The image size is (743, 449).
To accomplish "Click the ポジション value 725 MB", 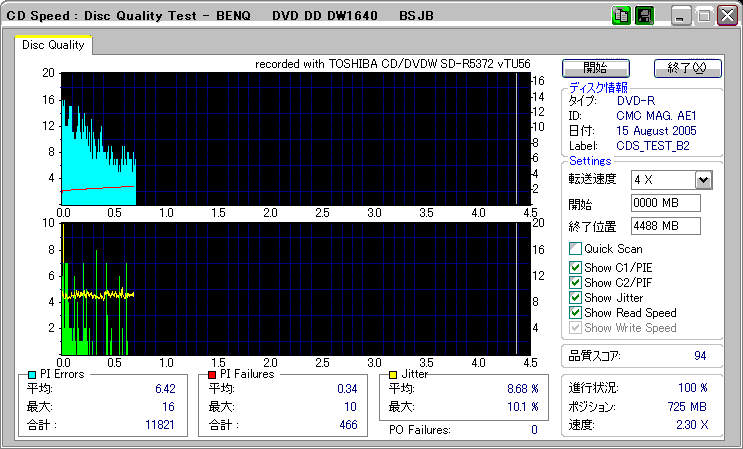I will coord(687,407).
